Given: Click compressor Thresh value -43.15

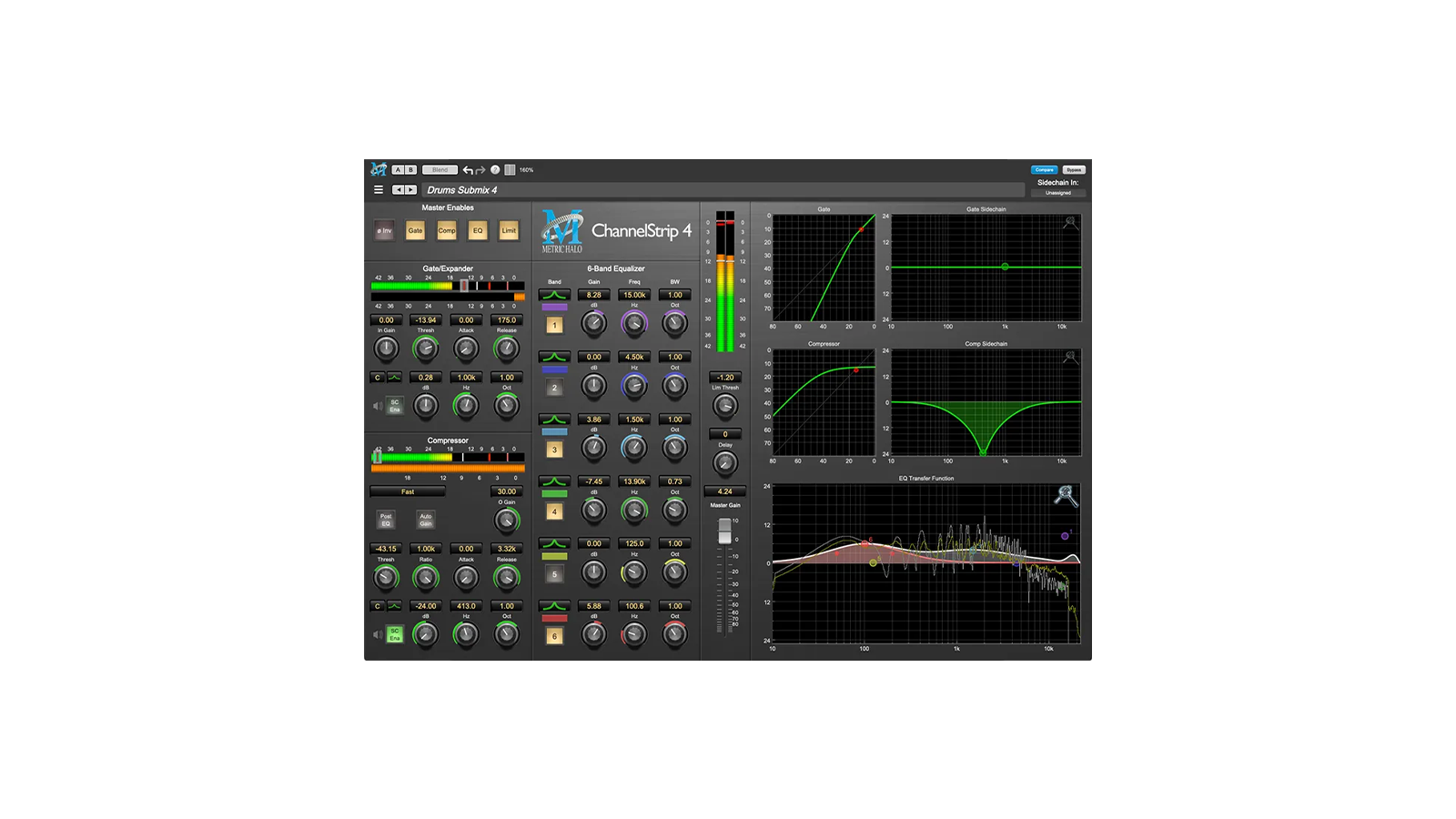Looking at the screenshot, I should click(386, 549).
